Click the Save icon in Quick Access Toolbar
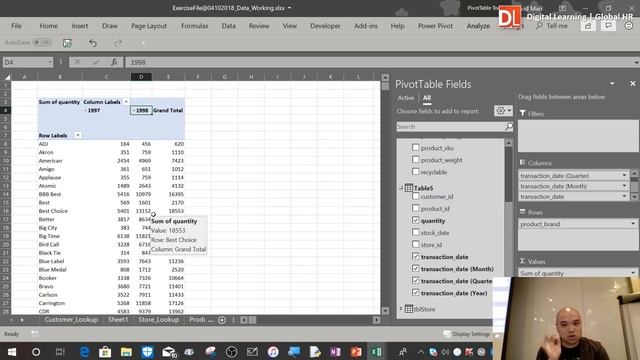Viewport: 640px width, 360px height. point(67,42)
